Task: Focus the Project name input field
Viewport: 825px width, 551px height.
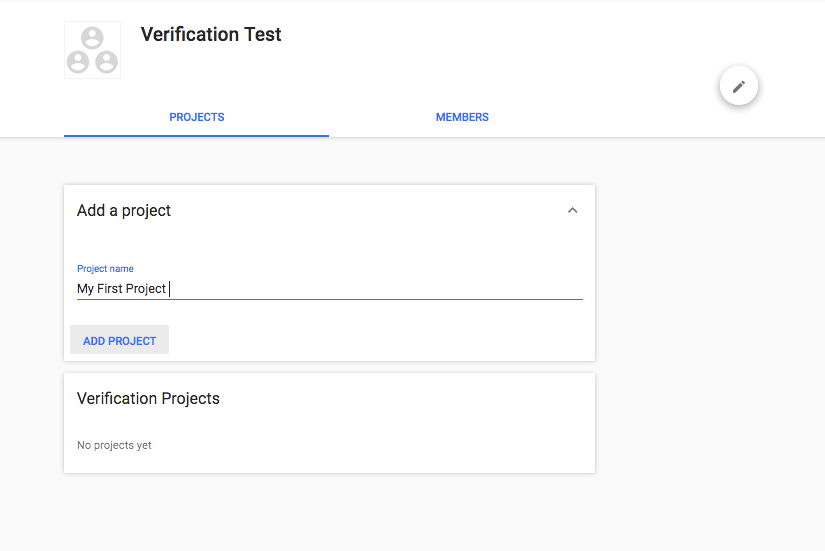Action: 330,288
